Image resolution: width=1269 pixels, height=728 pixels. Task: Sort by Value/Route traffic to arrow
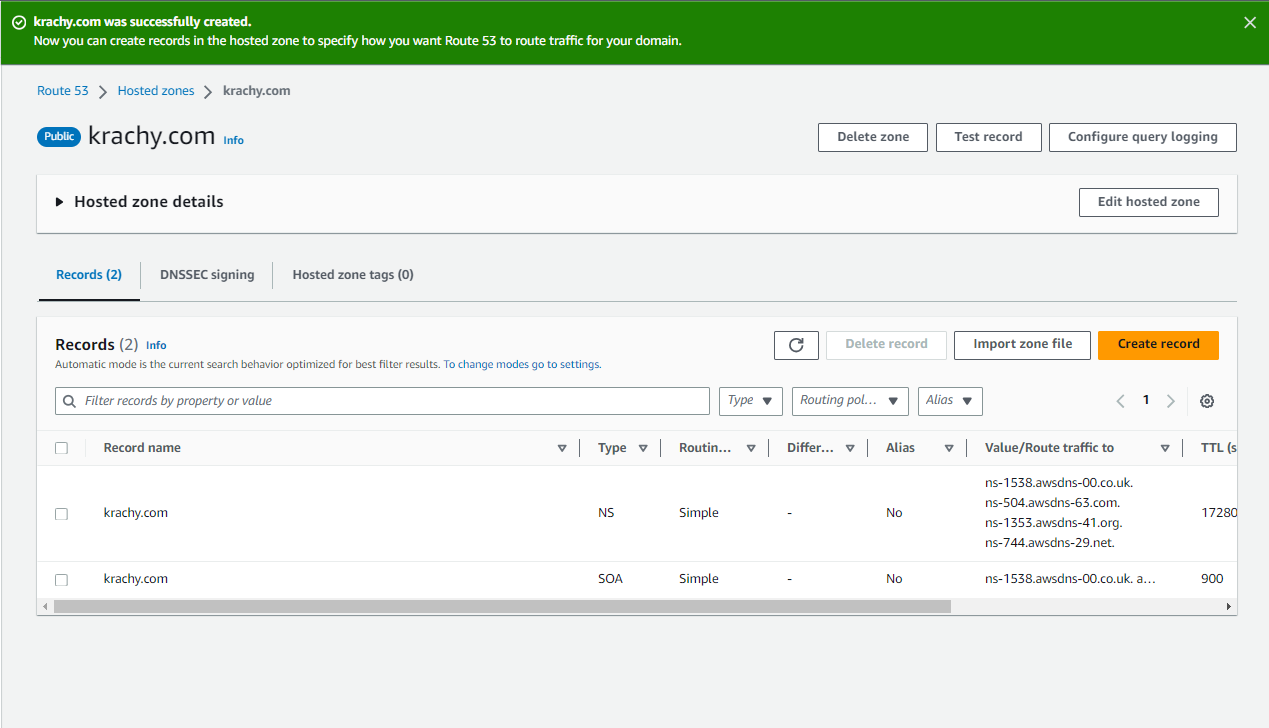(x=1165, y=448)
